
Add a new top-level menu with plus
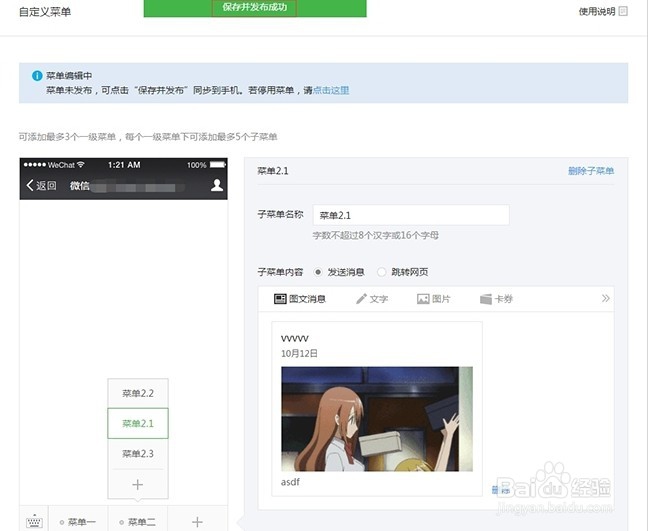pos(198,521)
